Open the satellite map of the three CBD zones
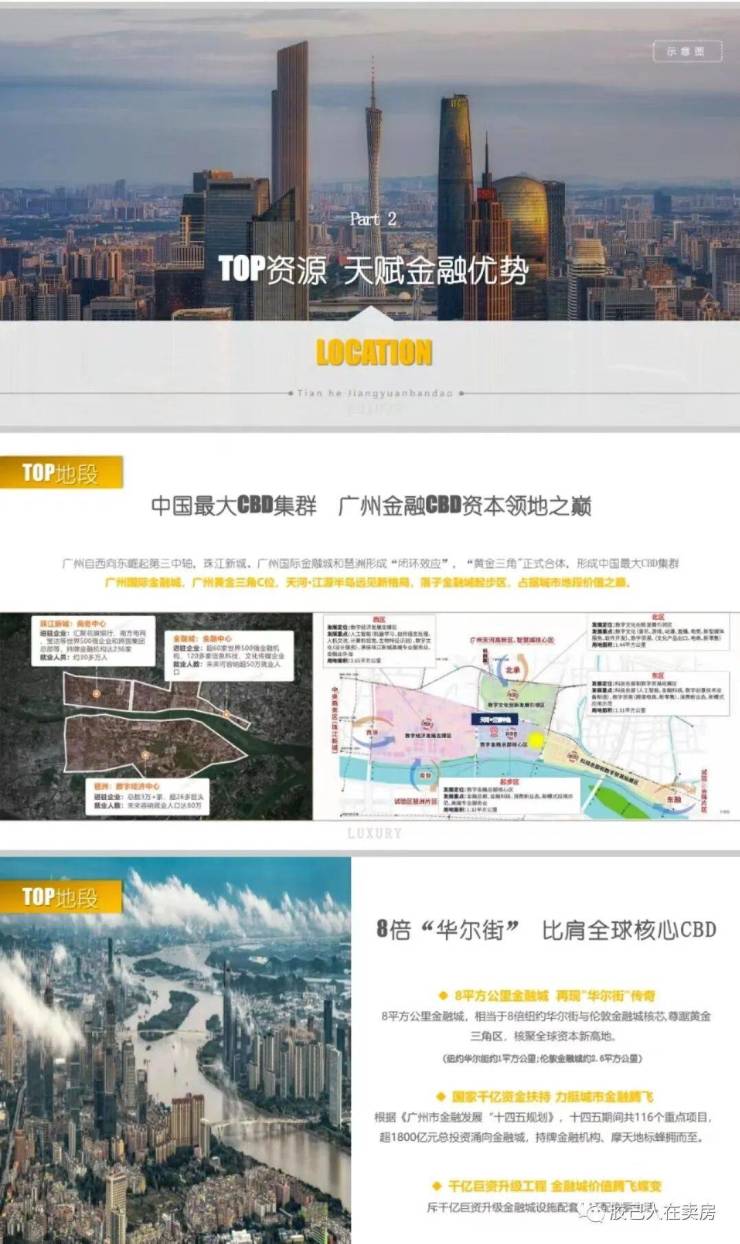The width and height of the screenshot is (740, 1244). pyautogui.click(x=156, y=717)
